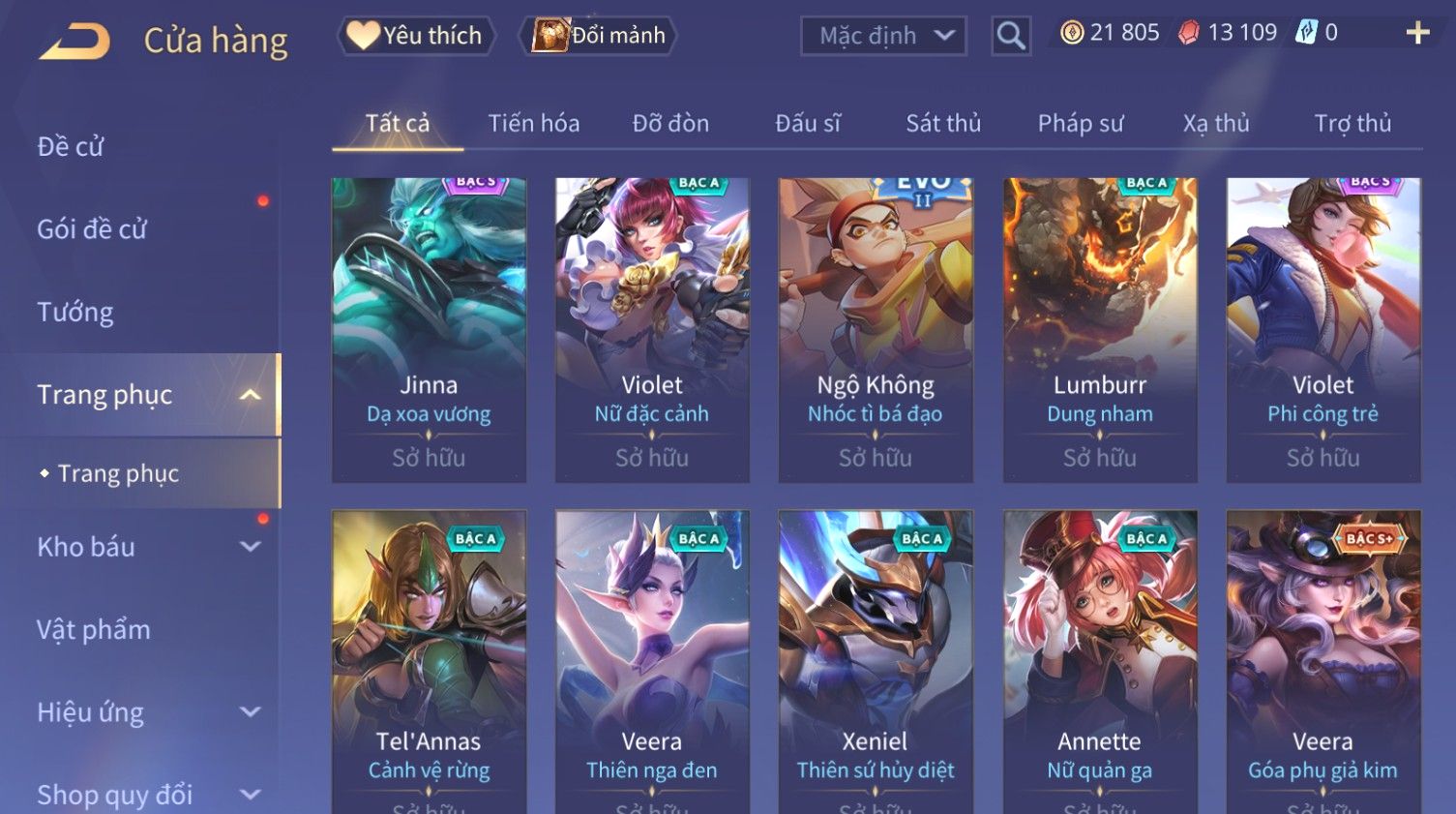Tap the plus icon to add currency

pos(1417,33)
